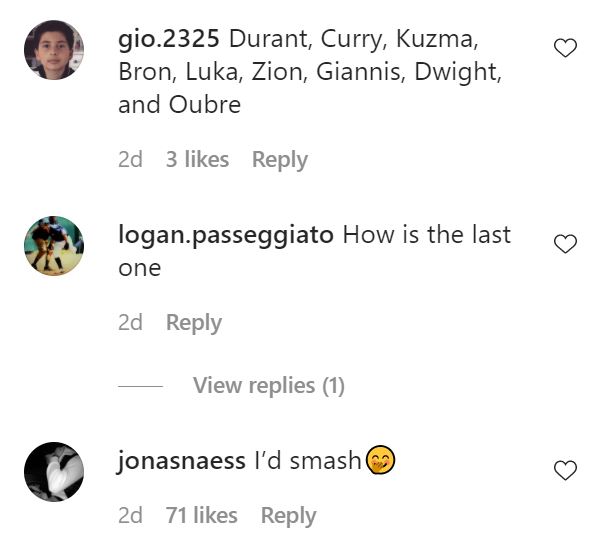This screenshot has width=604, height=542.
Task: Click the emoji in jonasnaess's comment
Action: pos(380,461)
